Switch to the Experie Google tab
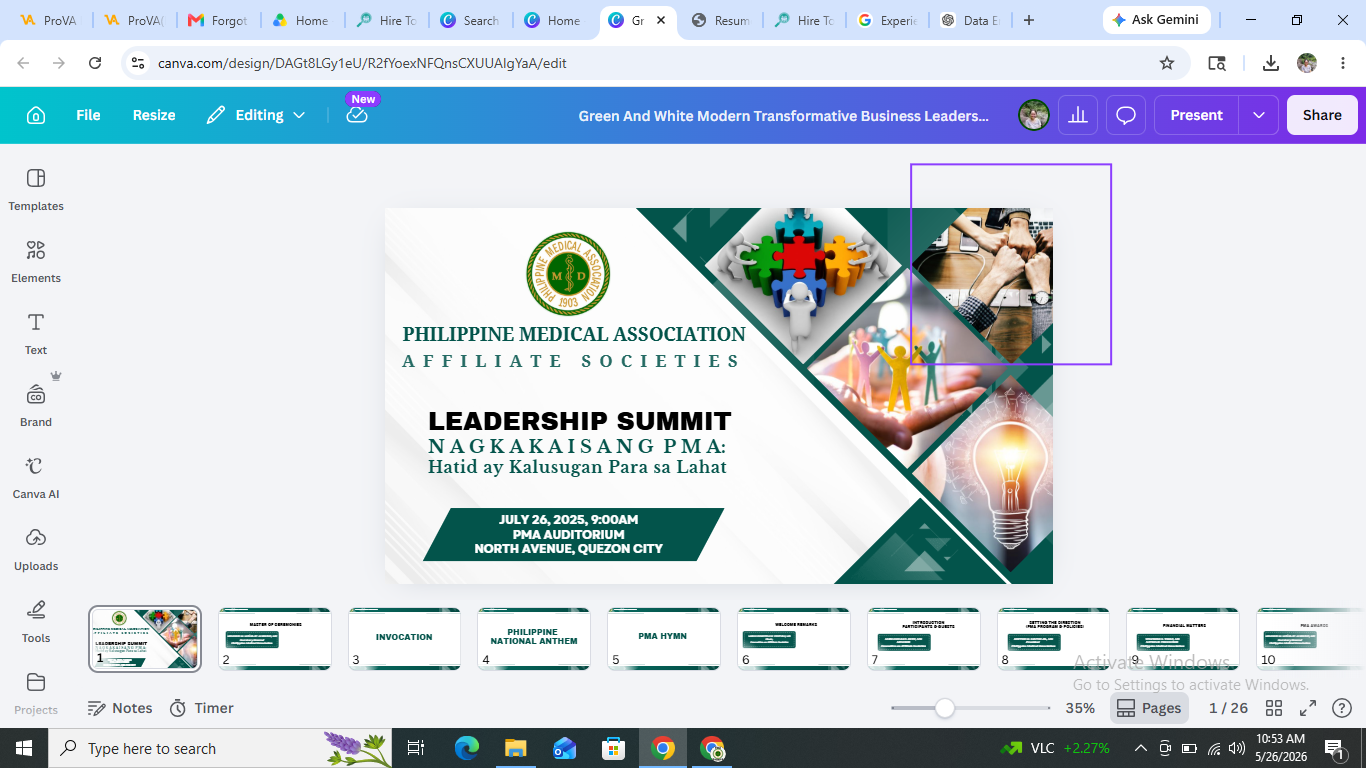The image size is (1366, 768). (888, 20)
